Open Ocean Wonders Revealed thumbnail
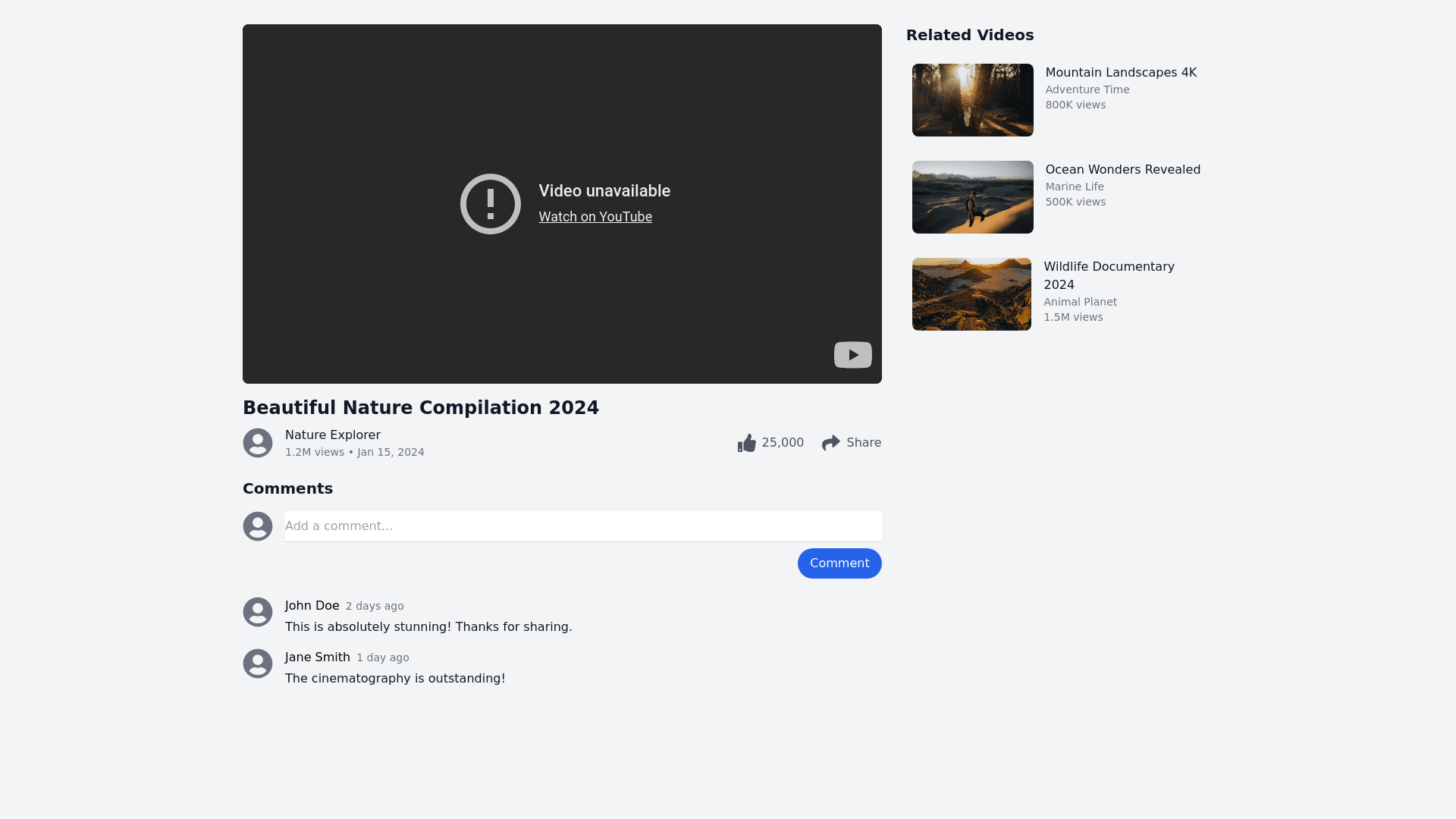 point(972,197)
